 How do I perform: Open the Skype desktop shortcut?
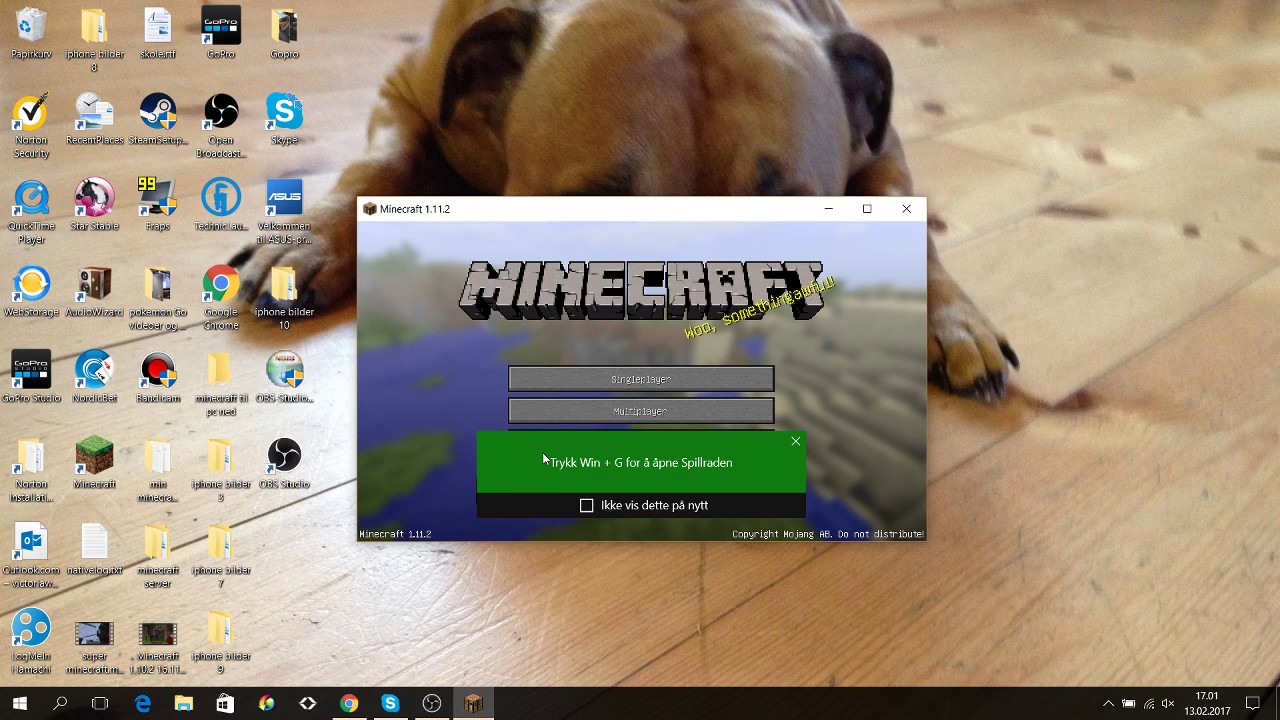pos(284,119)
